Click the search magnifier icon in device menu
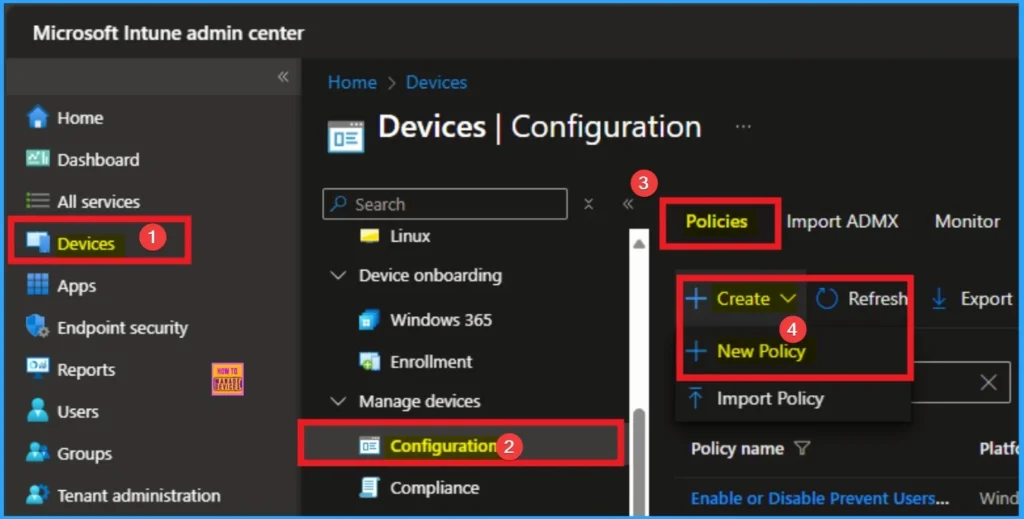1024x519 pixels. point(338,204)
